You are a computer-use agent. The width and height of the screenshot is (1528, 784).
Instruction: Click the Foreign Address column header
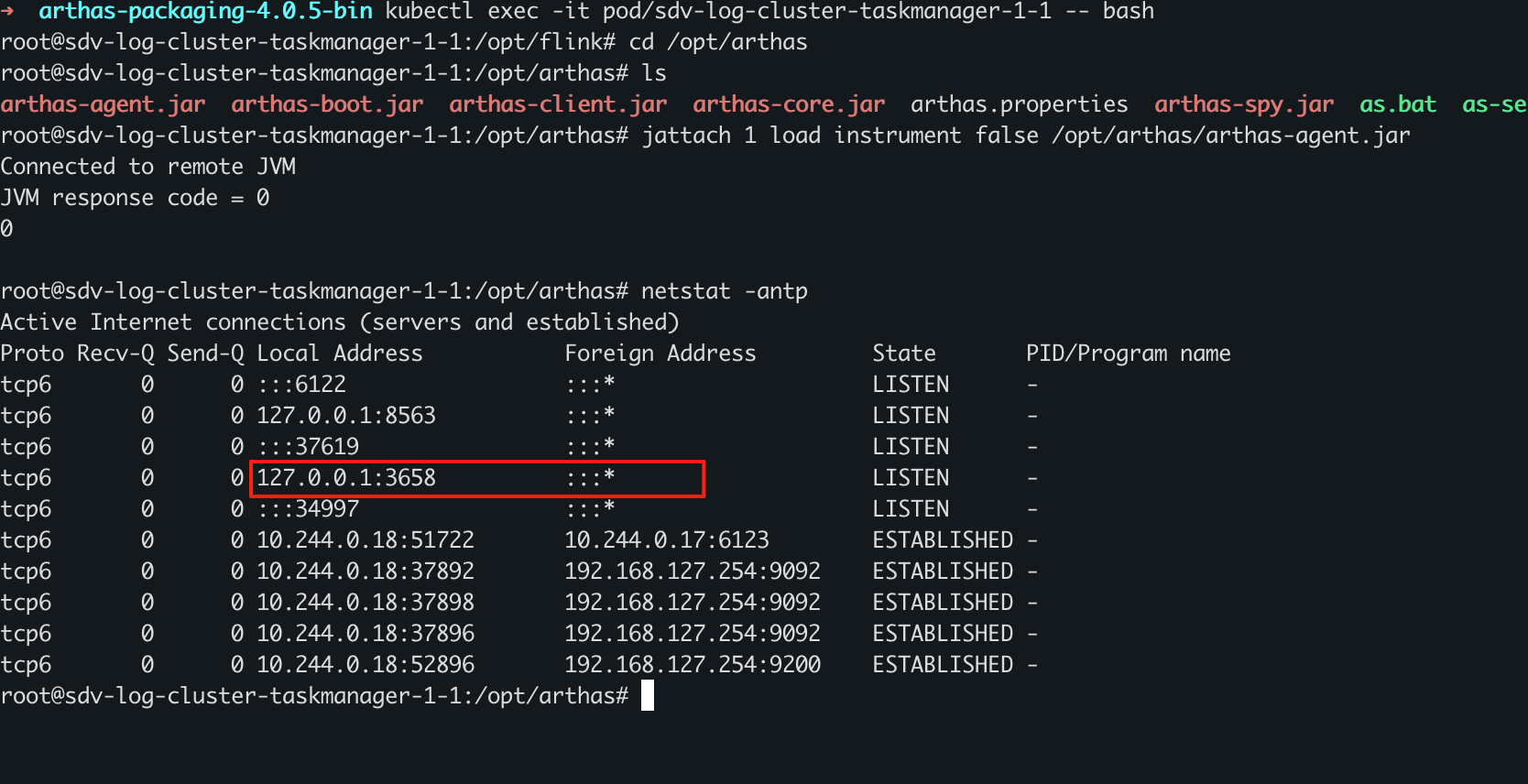(660, 354)
